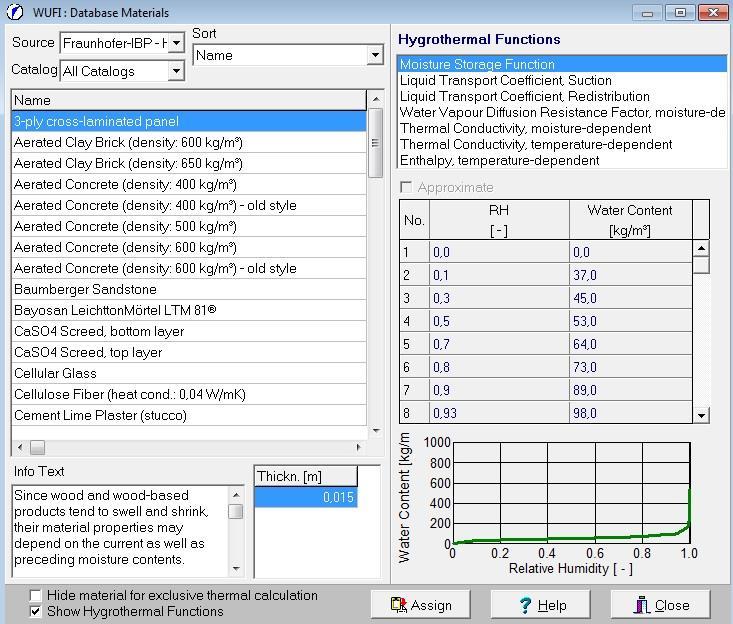Click RH cell 0,93 in row 8
The width and height of the screenshot is (733, 624).
[x=499, y=412]
